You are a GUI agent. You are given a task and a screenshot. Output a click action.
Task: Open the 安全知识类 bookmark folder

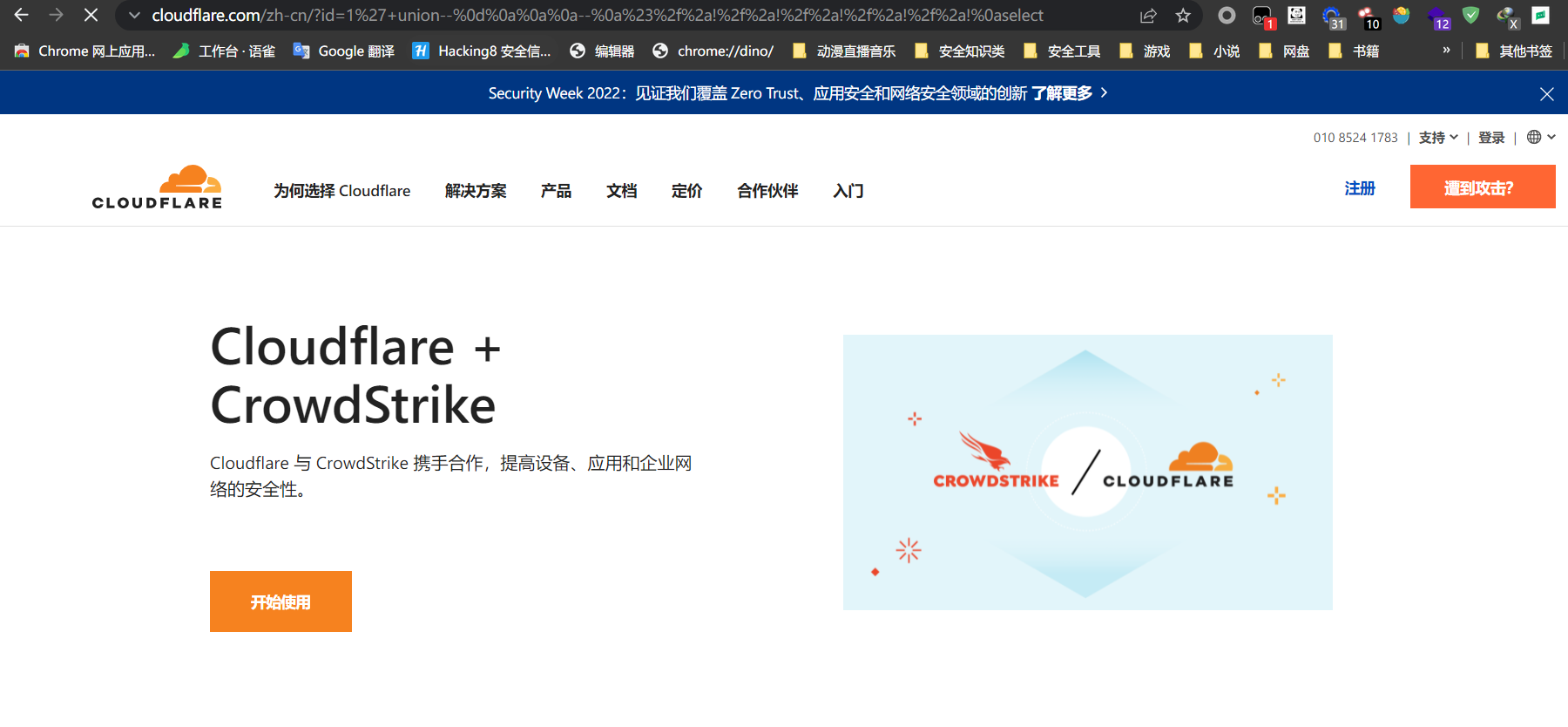(959, 51)
